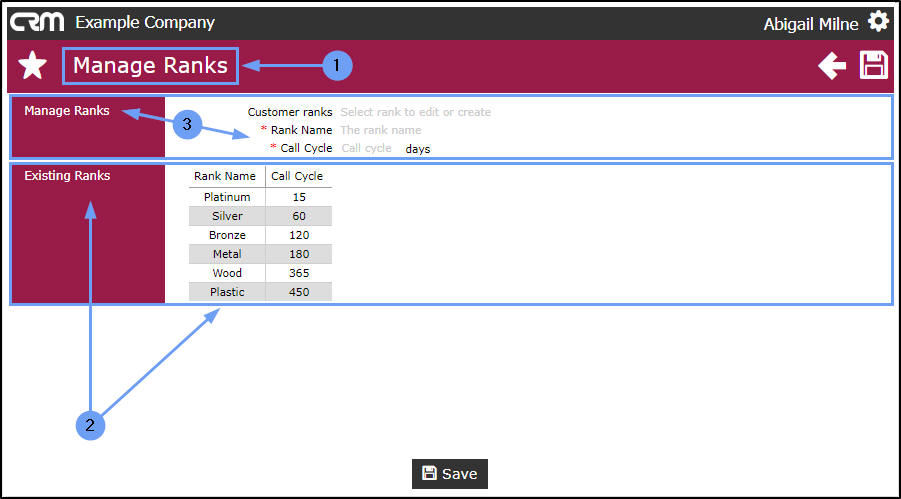Click the Manage Ranks sidebar section label
The image size is (901, 499).
click(67, 110)
